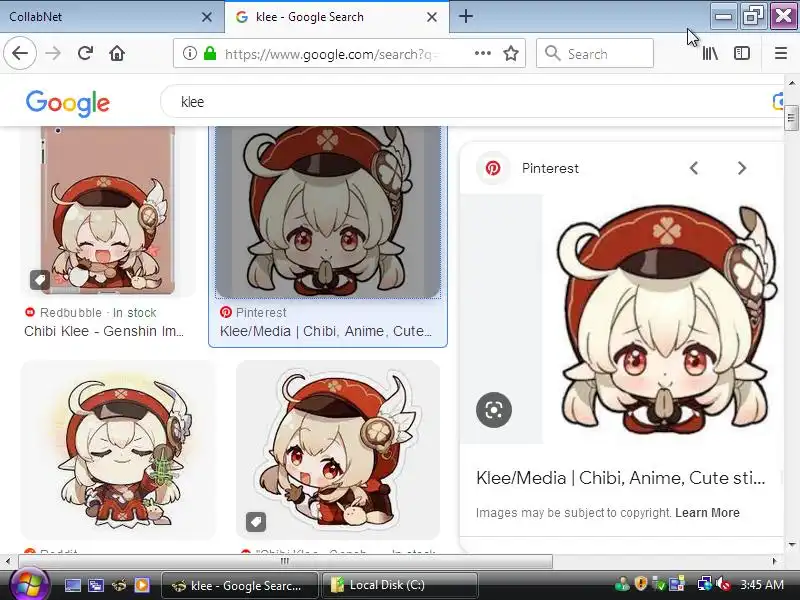The image size is (800, 600).
Task: Click the vertical scrollbar down arrow
Action: [791, 545]
